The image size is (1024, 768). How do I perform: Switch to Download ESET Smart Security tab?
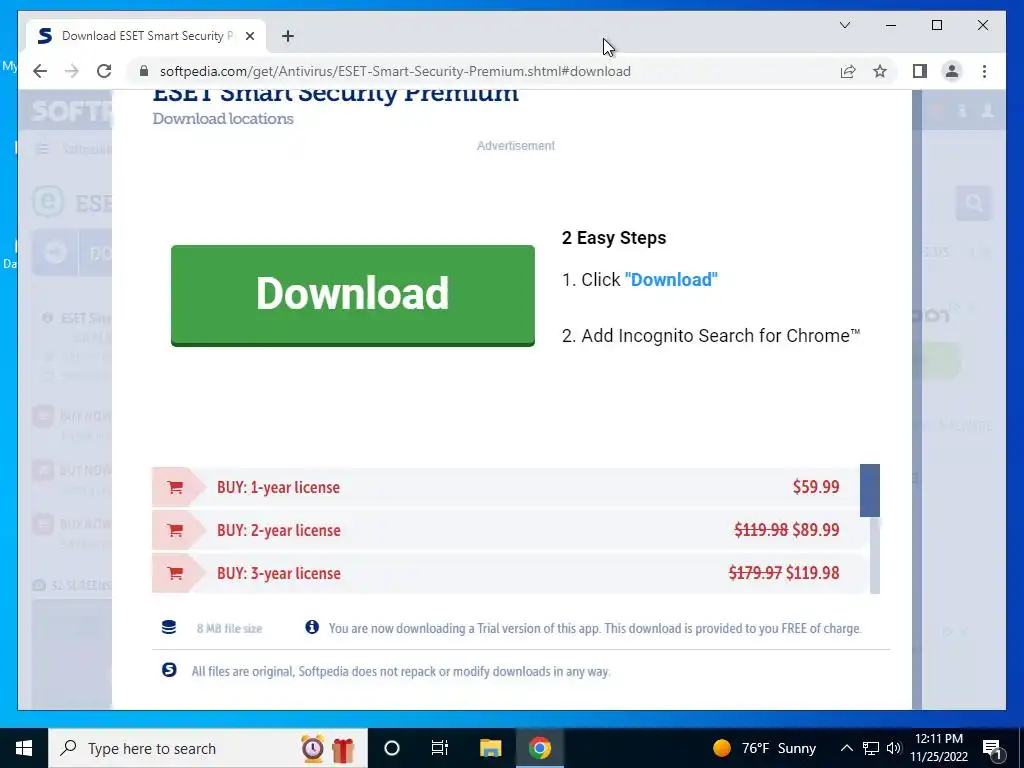click(146, 36)
